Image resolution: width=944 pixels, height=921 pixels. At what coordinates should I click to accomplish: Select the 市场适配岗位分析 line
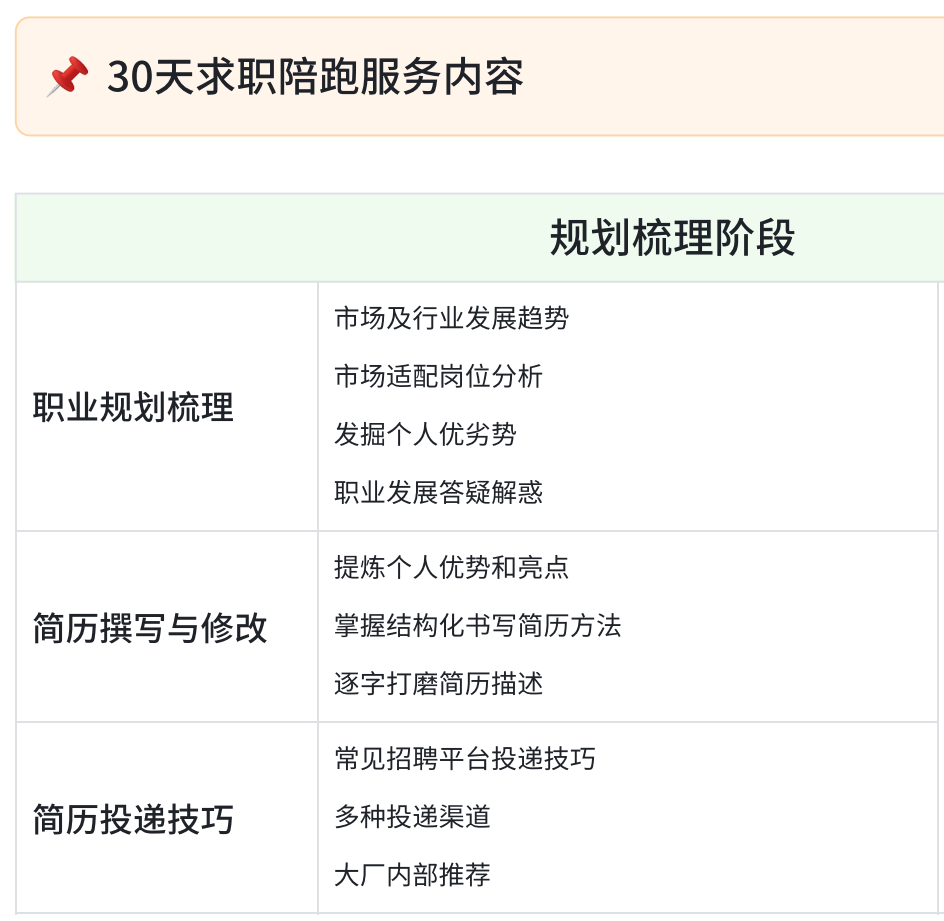pos(438,377)
